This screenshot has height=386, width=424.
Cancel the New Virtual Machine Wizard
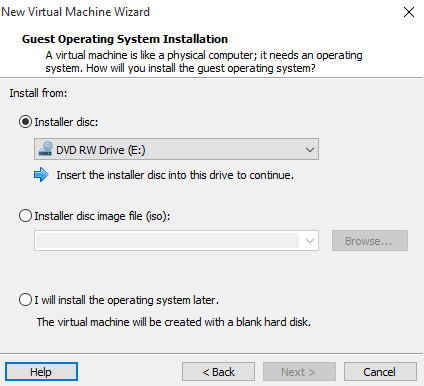point(380,372)
